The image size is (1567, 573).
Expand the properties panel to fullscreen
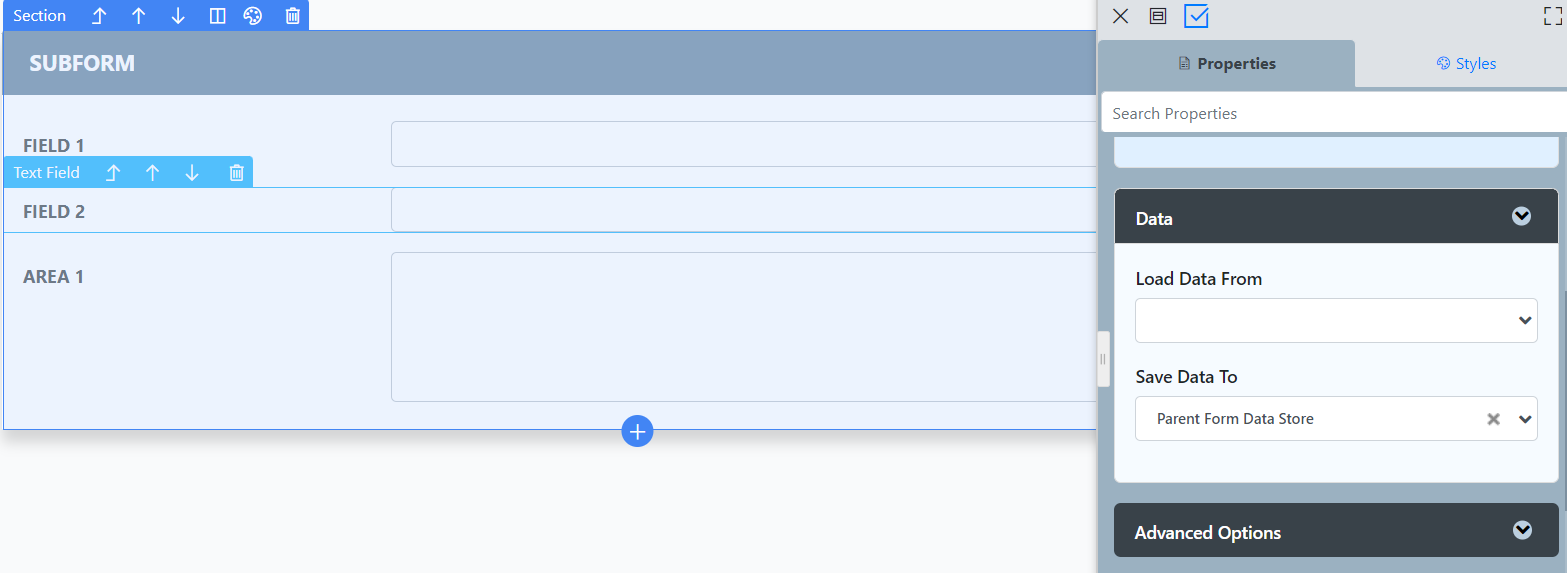click(1552, 16)
